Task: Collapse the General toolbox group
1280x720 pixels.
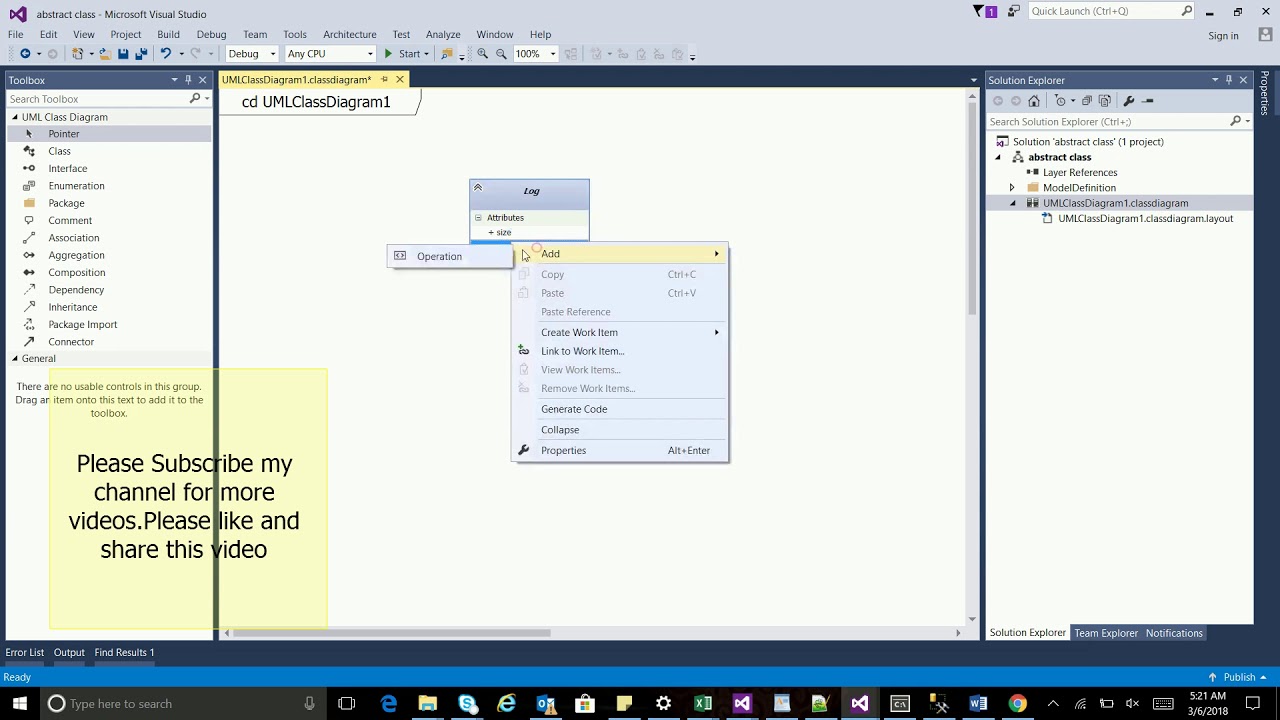Action: click(x=15, y=359)
